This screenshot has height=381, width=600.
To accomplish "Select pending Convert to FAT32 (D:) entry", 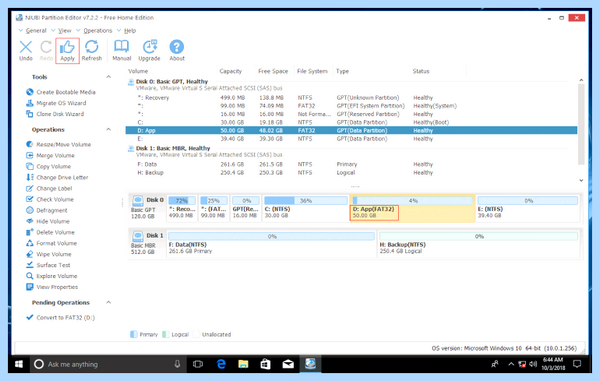I will (x=60, y=318).
